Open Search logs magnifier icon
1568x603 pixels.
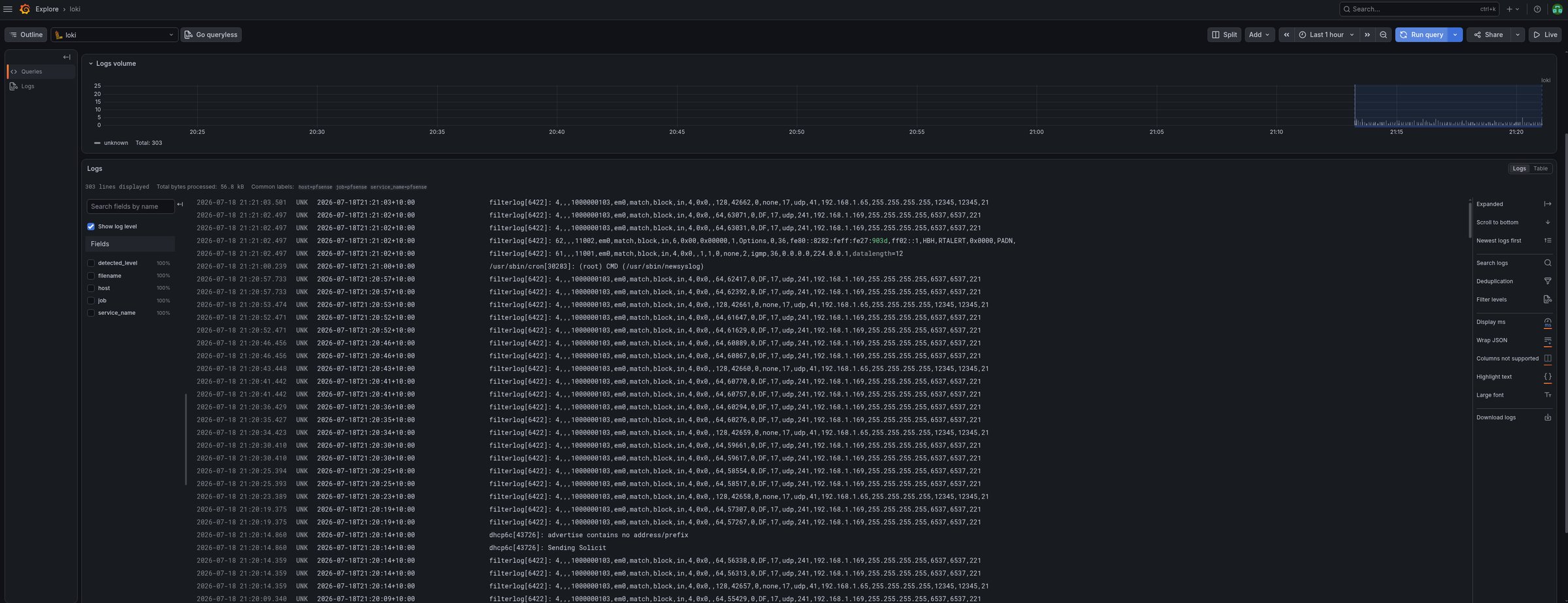1547,263
